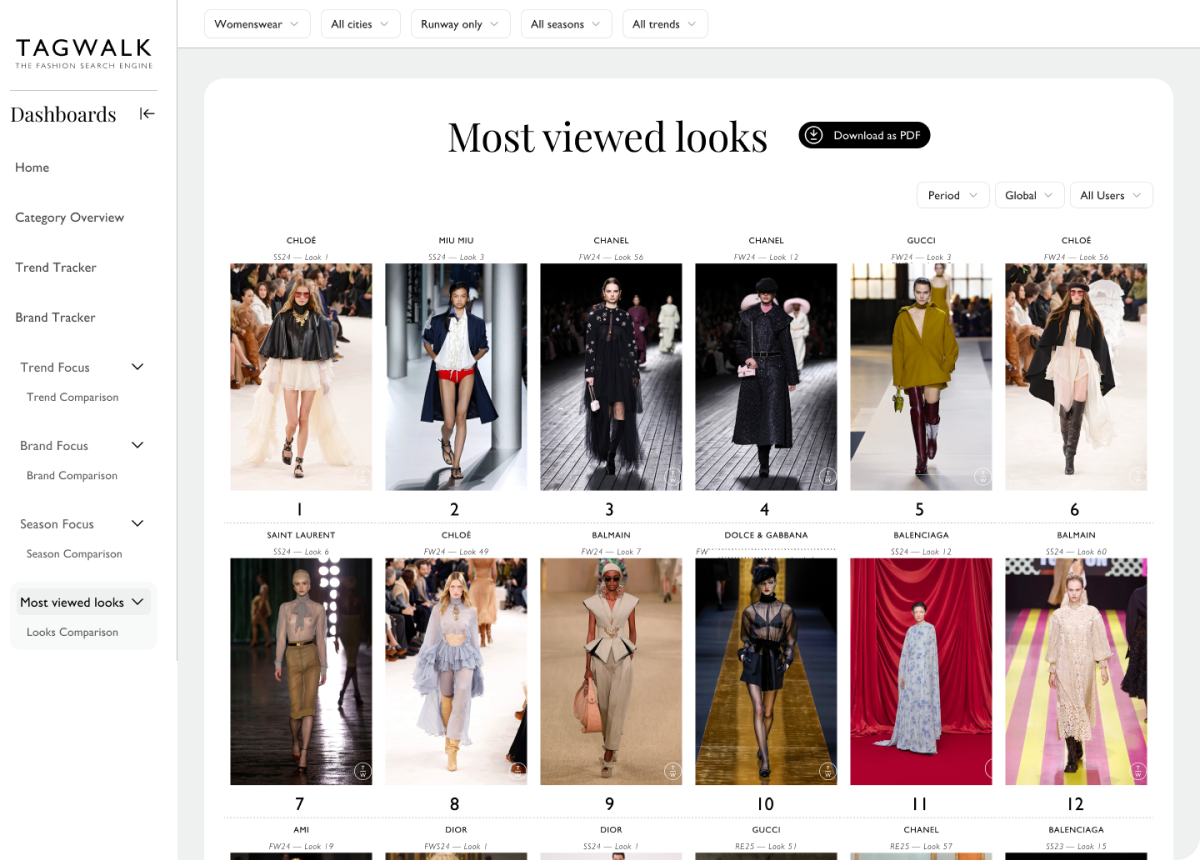Viewport: 1200px width, 860px height.
Task: Open the Trend Tracker dashboard
Action: (x=56, y=267)
